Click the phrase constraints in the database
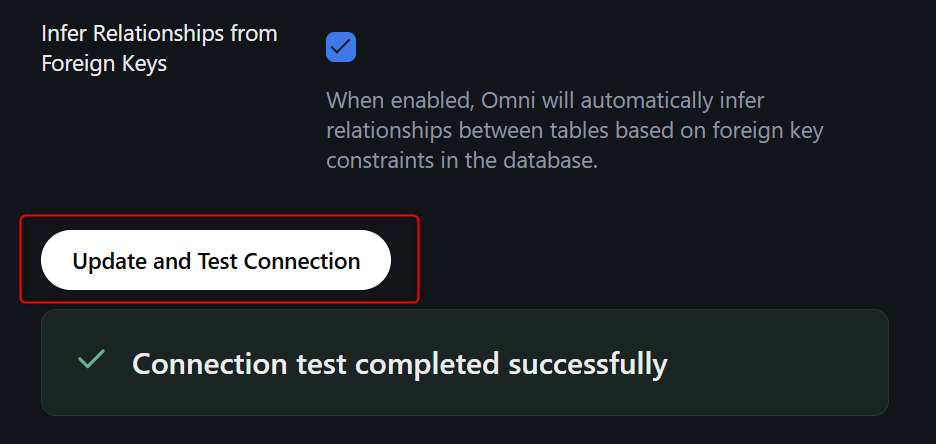 [461, 160]
